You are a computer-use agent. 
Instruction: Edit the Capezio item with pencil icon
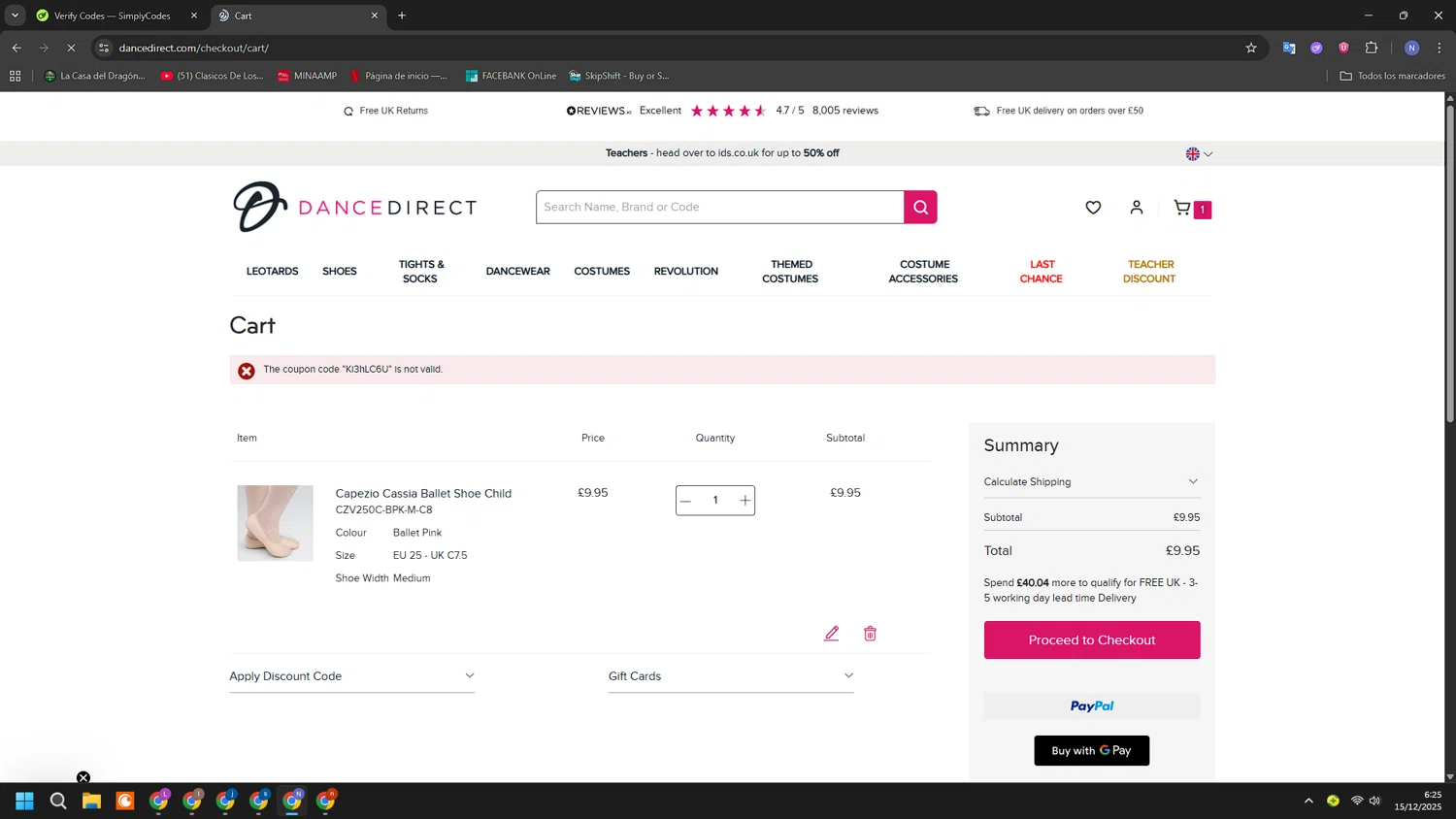[831, 633]
